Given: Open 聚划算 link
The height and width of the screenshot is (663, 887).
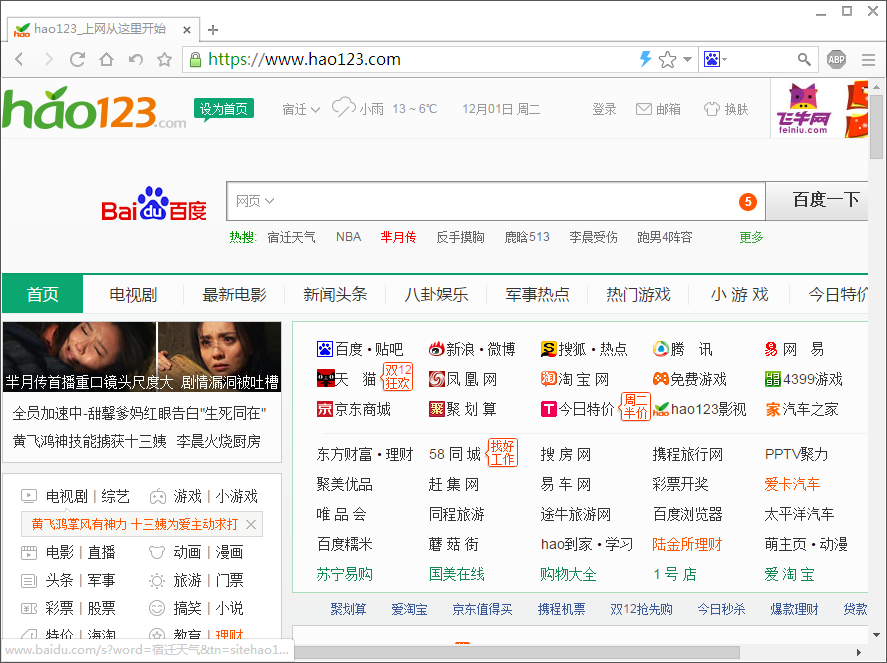Looking at the screenshot, I should [x=463, y=409].
